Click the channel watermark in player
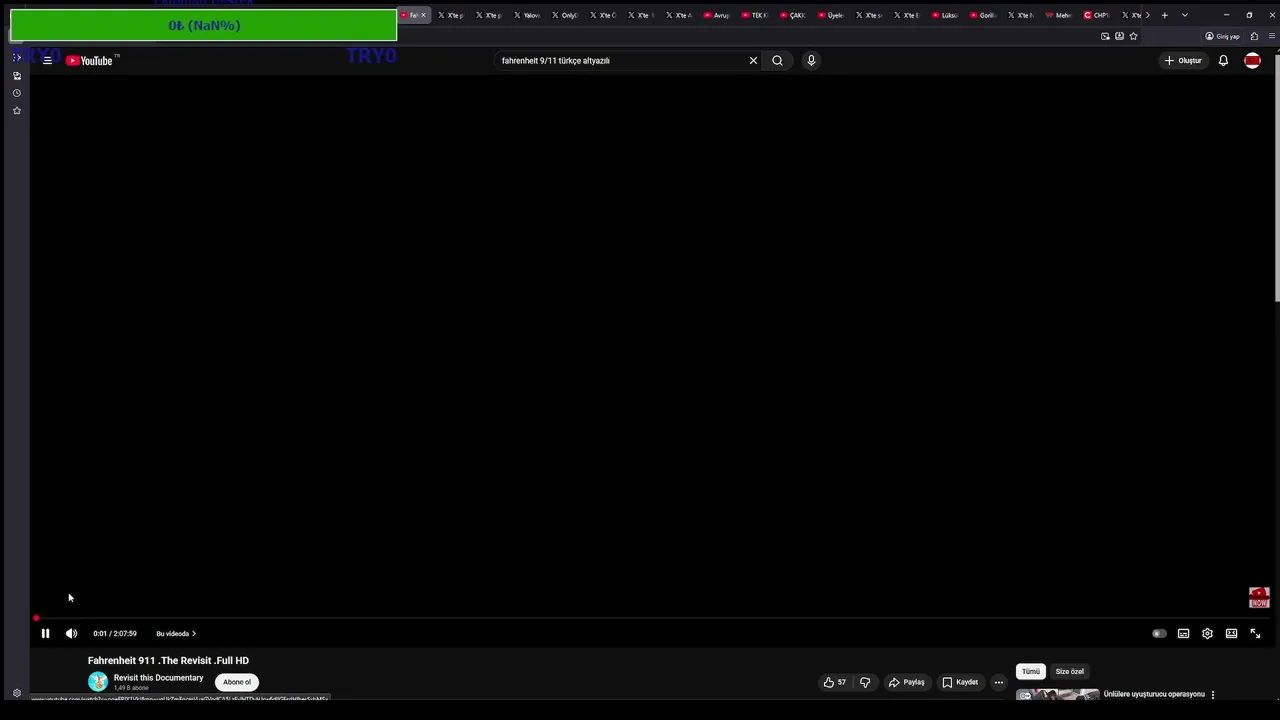Screen dimensions: 1280x720 [x=1259, y=597]
